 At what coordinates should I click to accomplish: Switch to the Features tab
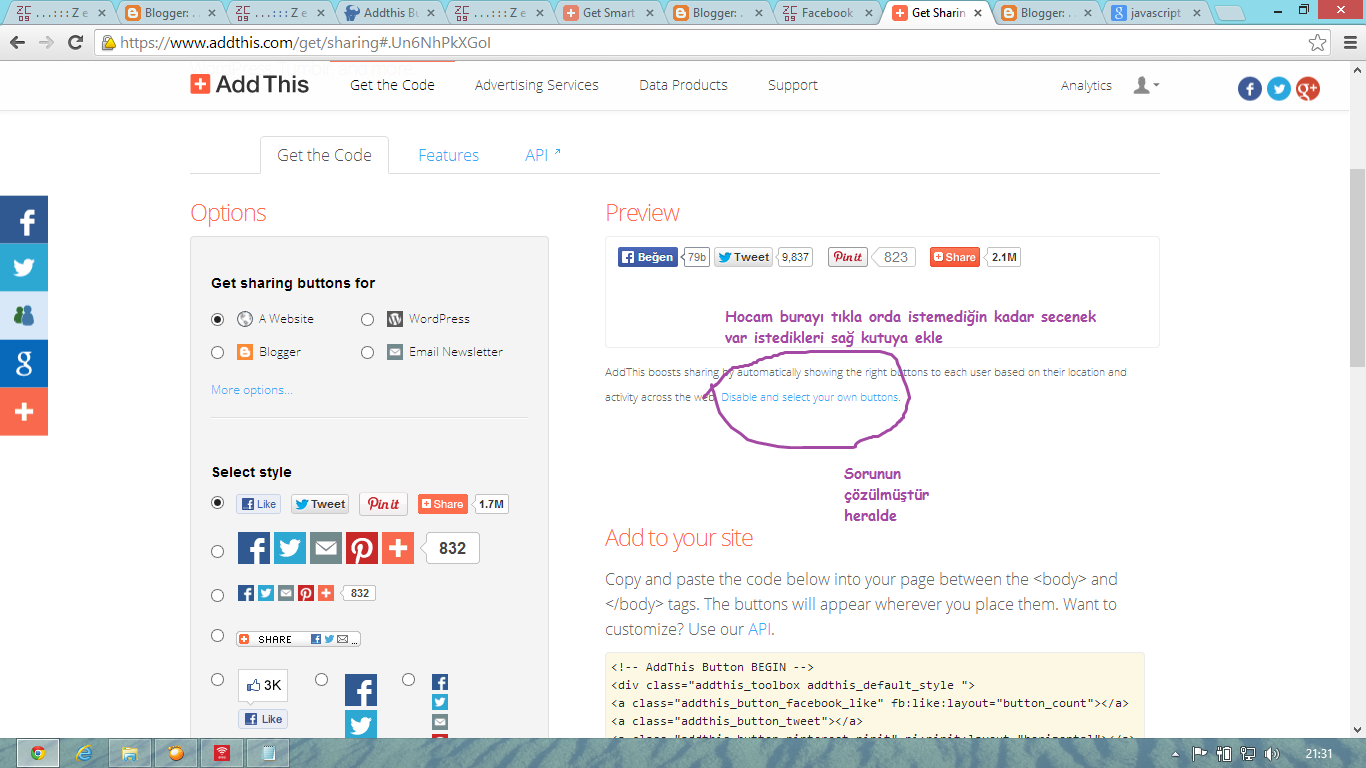pos(448,155)
